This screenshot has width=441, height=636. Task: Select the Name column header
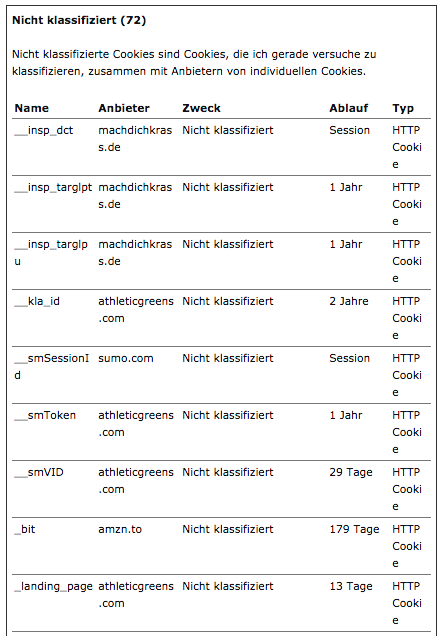click(32, 108)
